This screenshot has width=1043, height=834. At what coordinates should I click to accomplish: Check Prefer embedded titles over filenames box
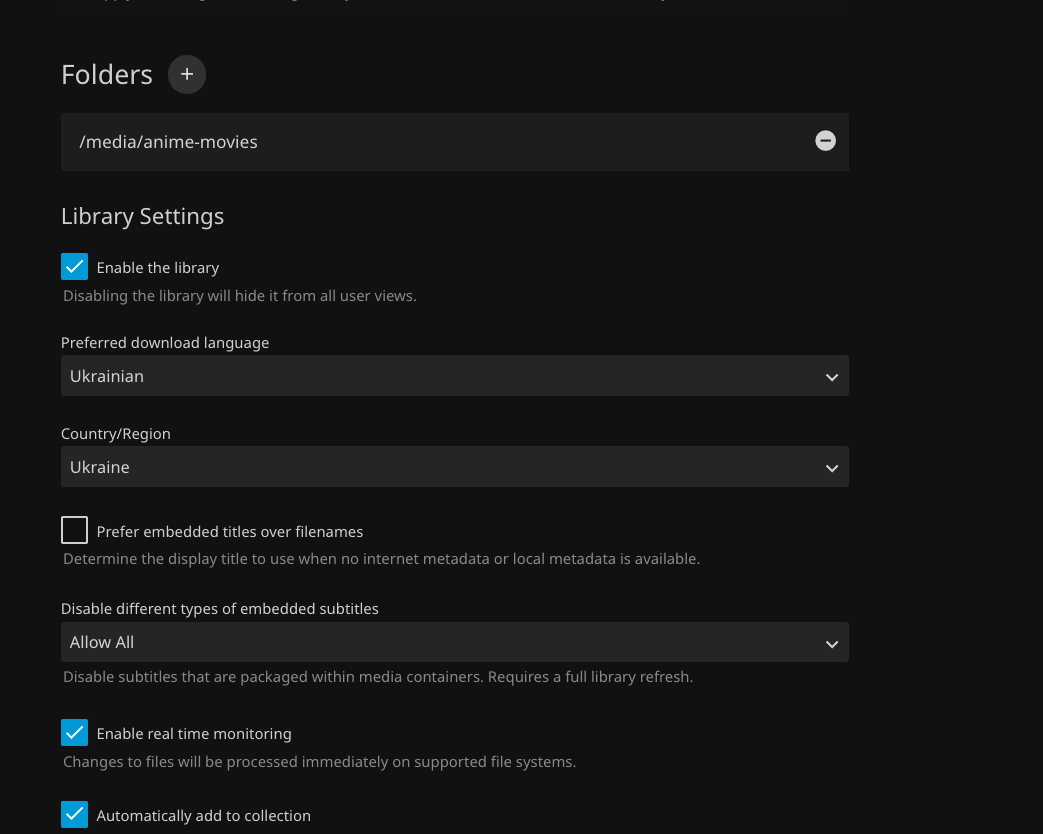pos(75,530)
